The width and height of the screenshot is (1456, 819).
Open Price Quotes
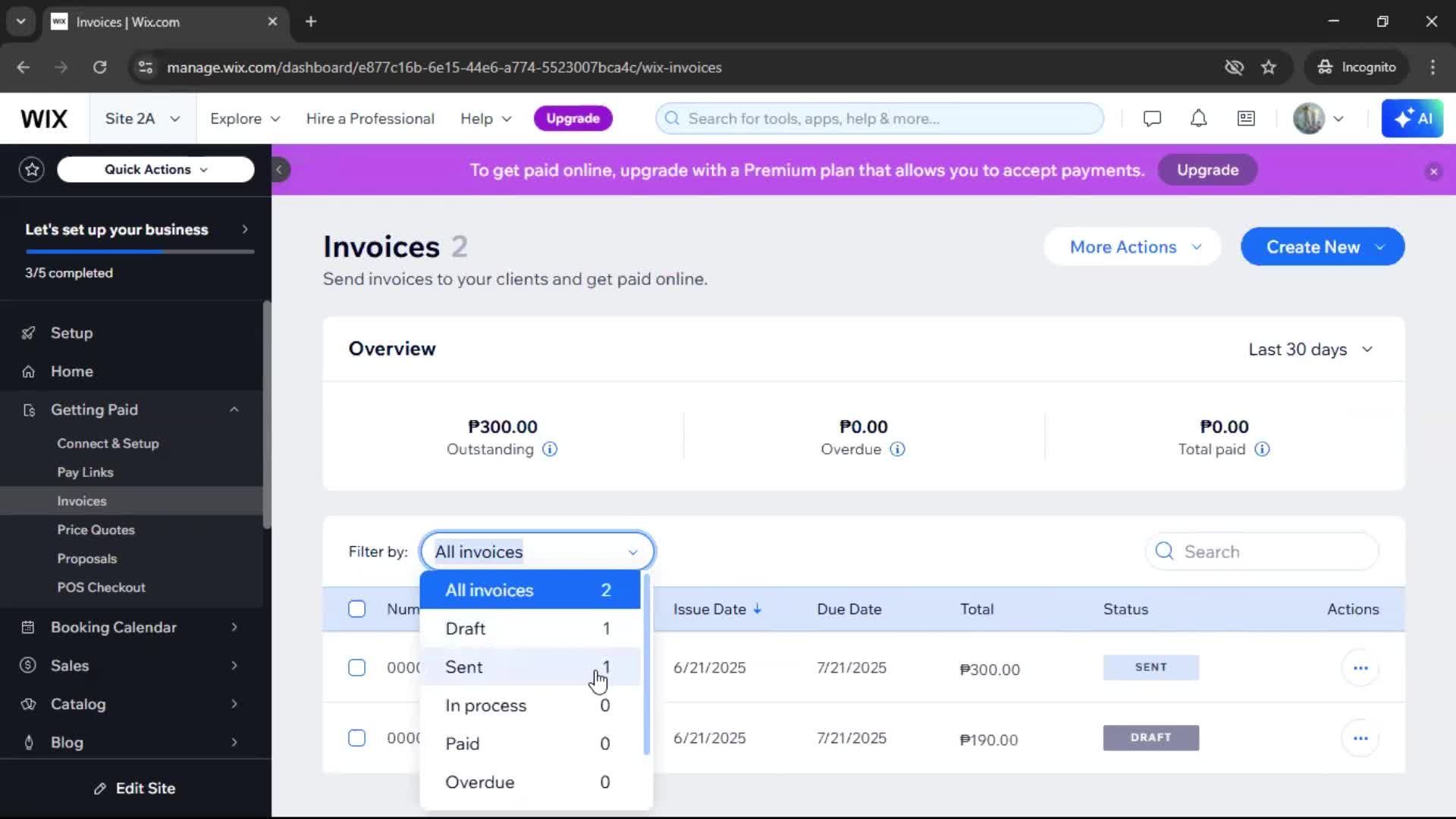coord(96,529)
